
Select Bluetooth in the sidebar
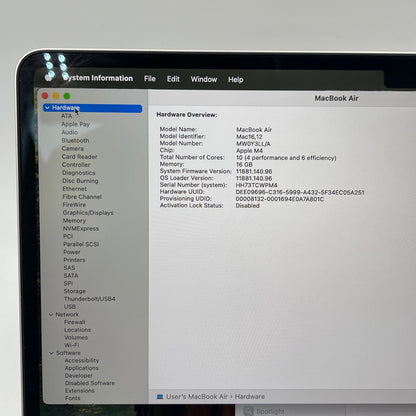[75, 140]
